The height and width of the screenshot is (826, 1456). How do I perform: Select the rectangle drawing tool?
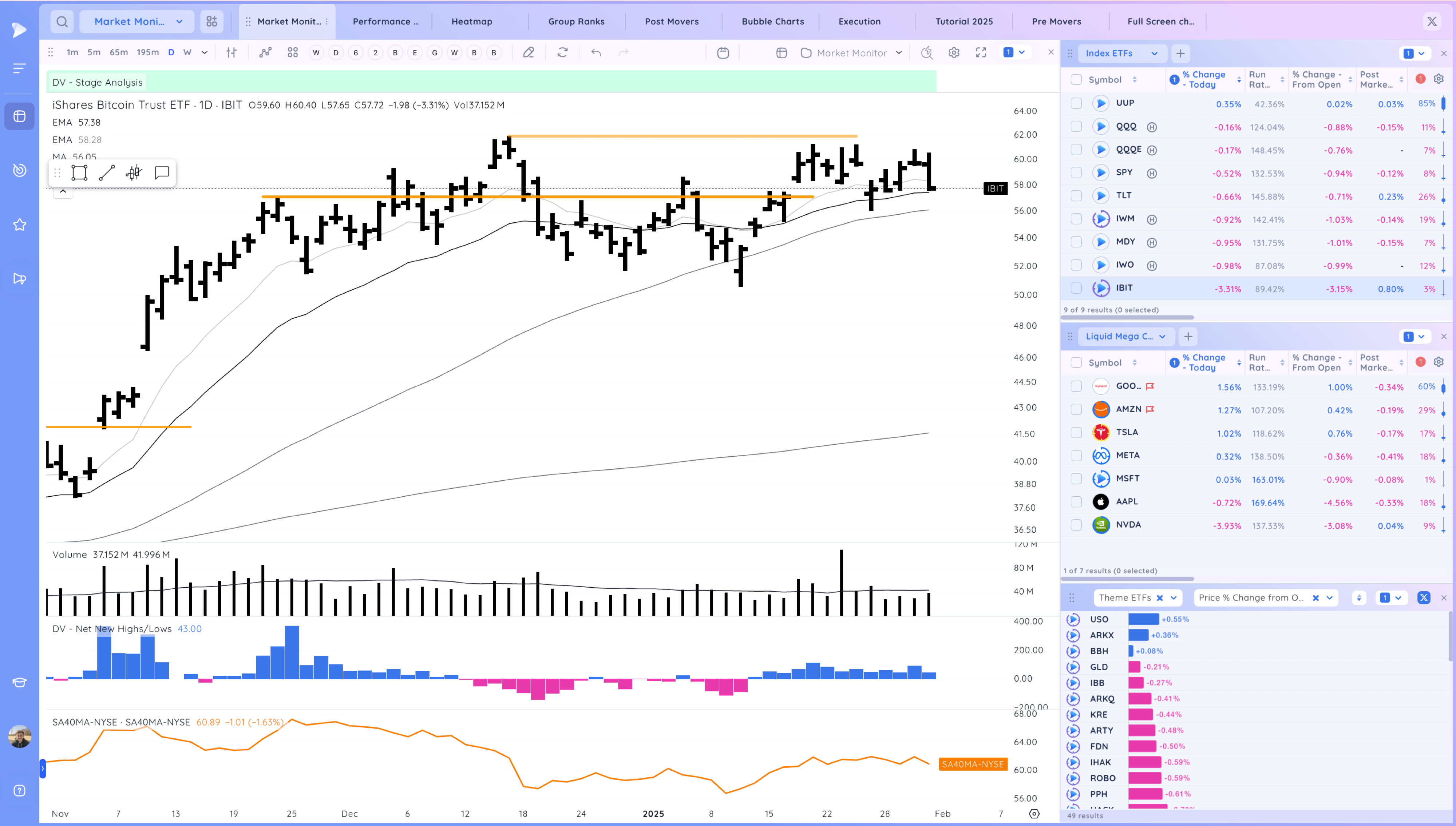[79, 173]
